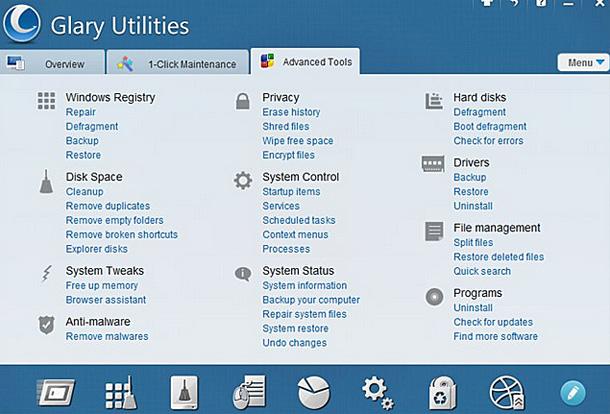This screenshot has height=414, width=610.
Task: Click the round blue pencil edit icon
Action: [573, 393]
